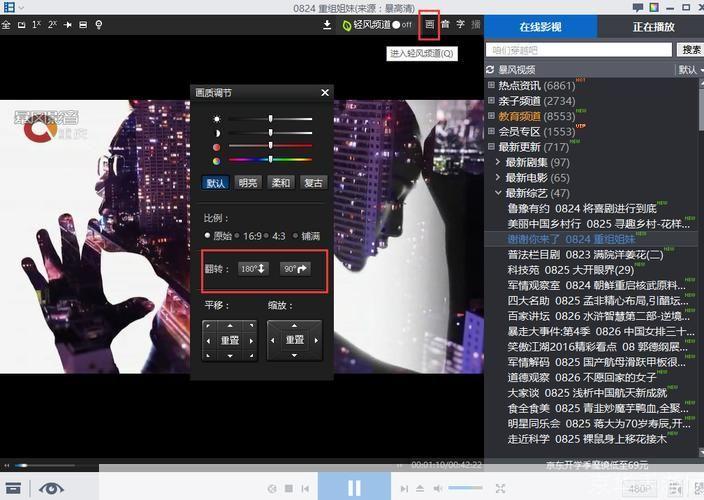The image size is (704, 500).
Task: Expand the 热点资讯 category
Action: coord(492,86)
